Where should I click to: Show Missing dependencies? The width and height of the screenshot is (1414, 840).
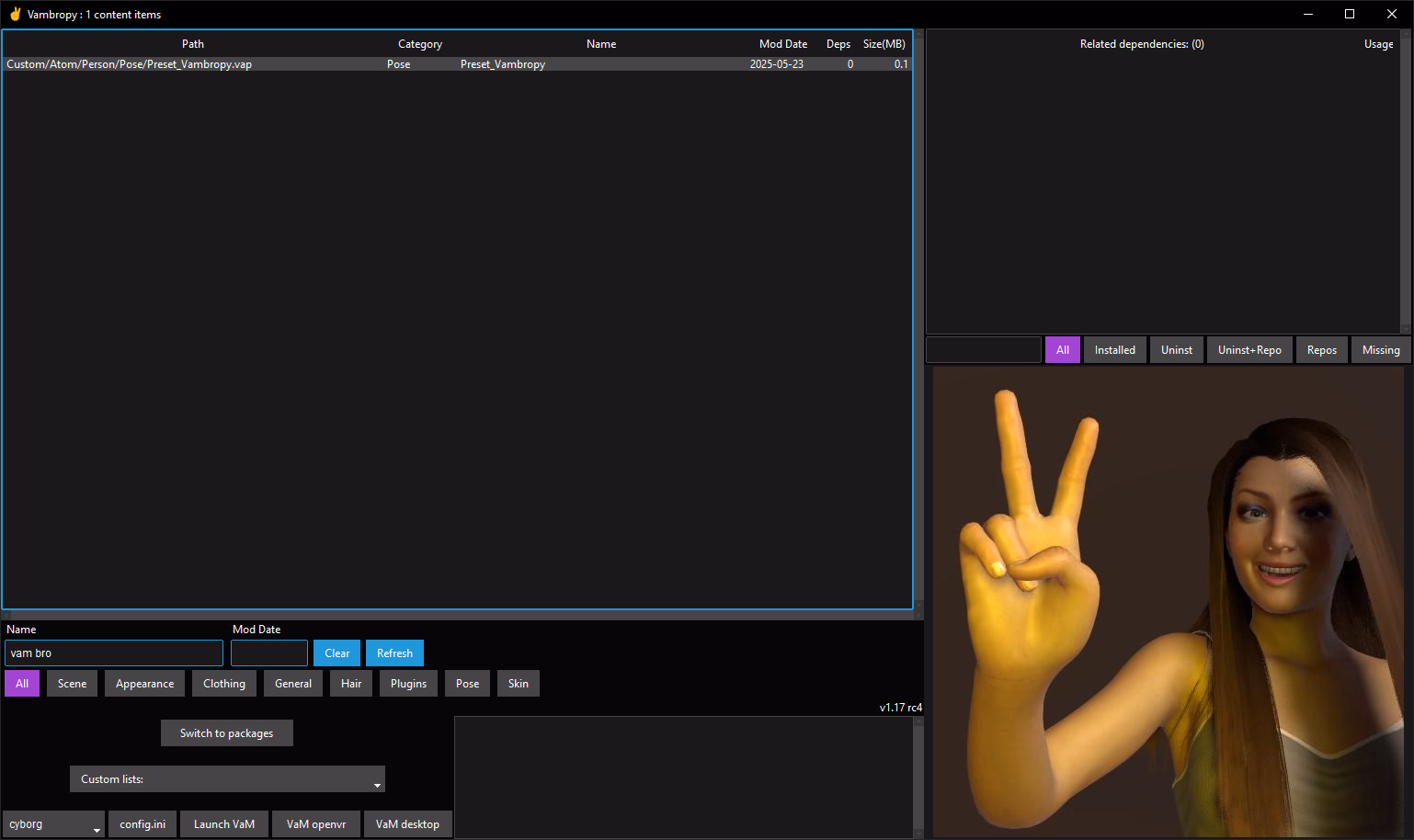coord(1381,350)
